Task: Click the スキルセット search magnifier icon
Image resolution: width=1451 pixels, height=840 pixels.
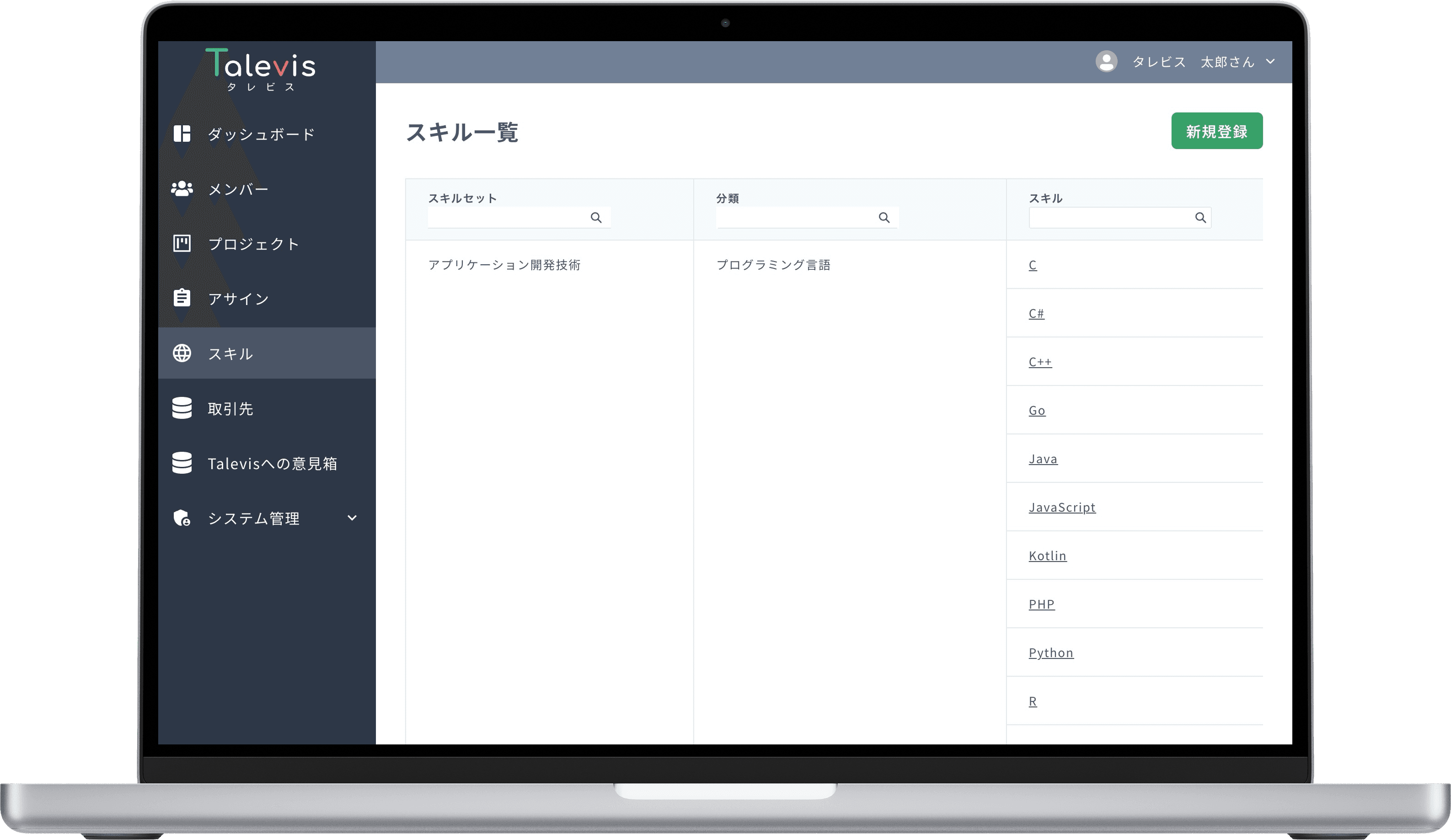Action: [596, 218]
